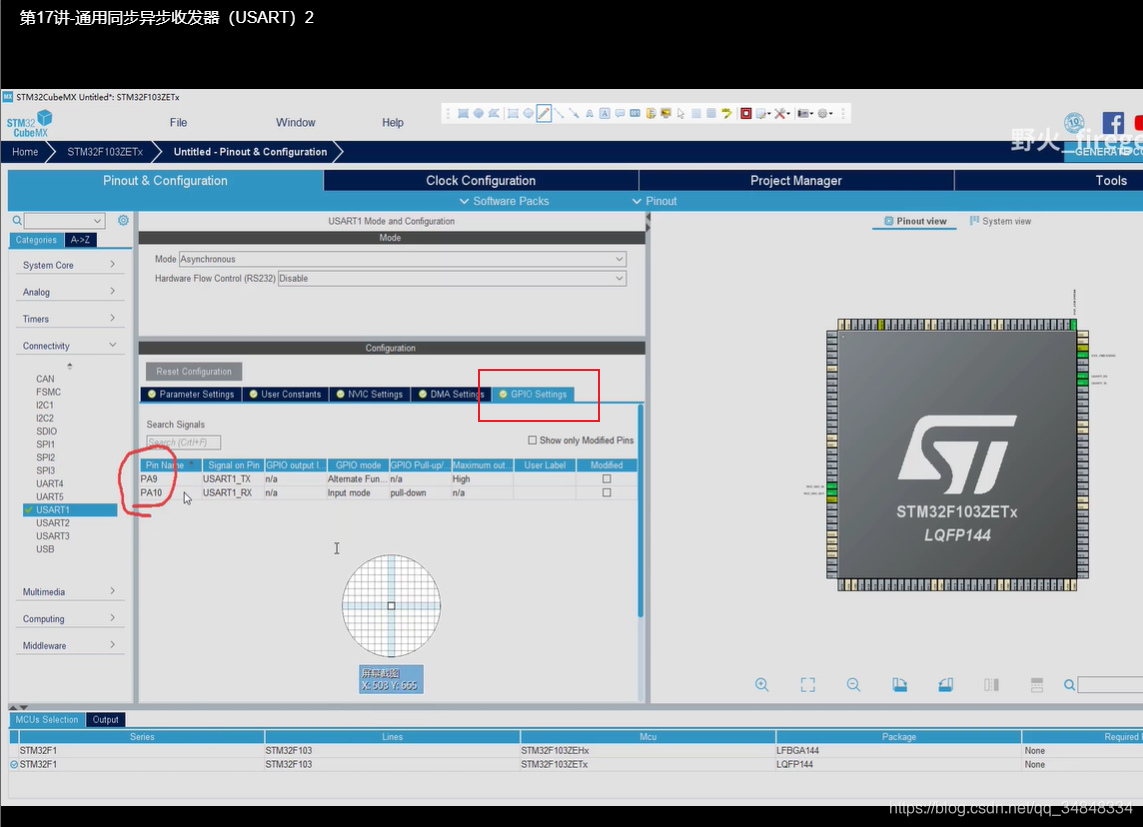Open the NVIC Settings tab
Viewport: 1143px width, 827px height.
click(x=370, y=394)
